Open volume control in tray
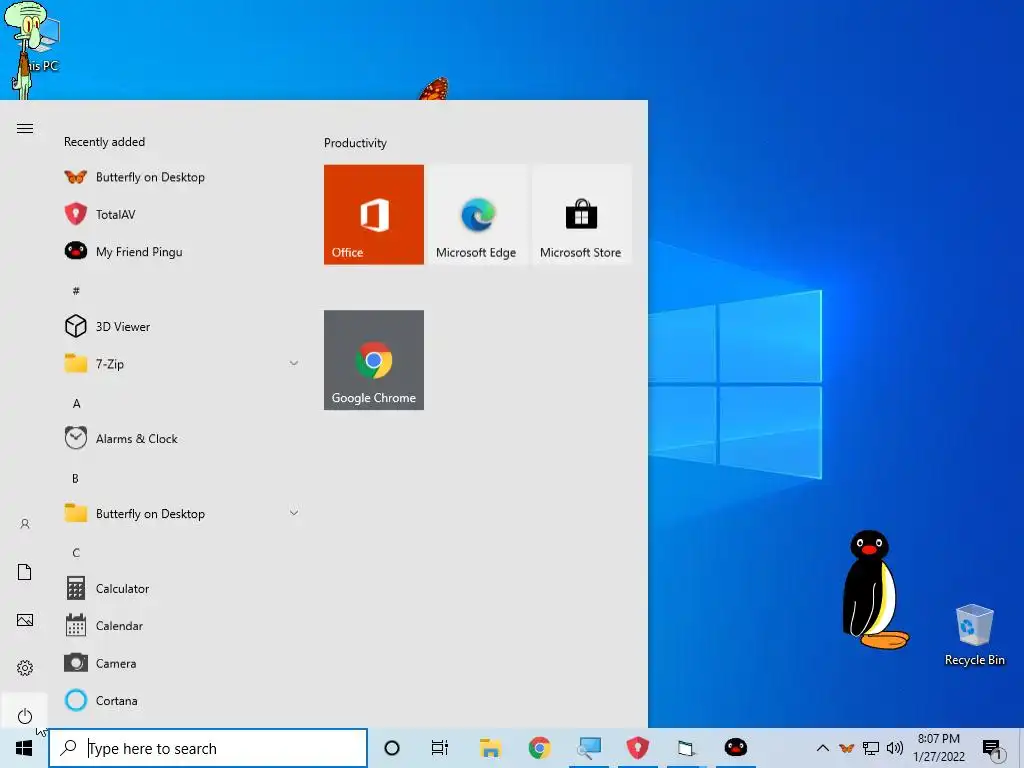The height and width of the screenshot is (768, 1024). point(895,748)
